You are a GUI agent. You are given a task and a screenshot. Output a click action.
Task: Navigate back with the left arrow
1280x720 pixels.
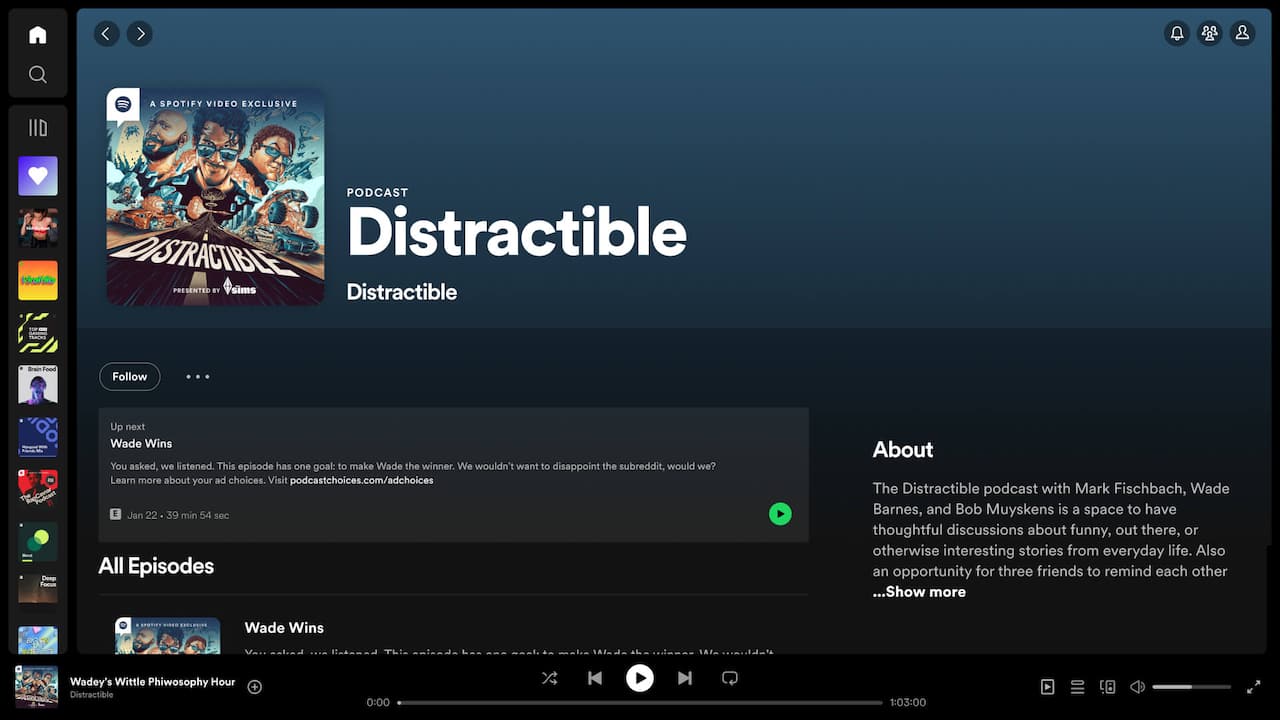pyautogui.click(x=107, y=34)
